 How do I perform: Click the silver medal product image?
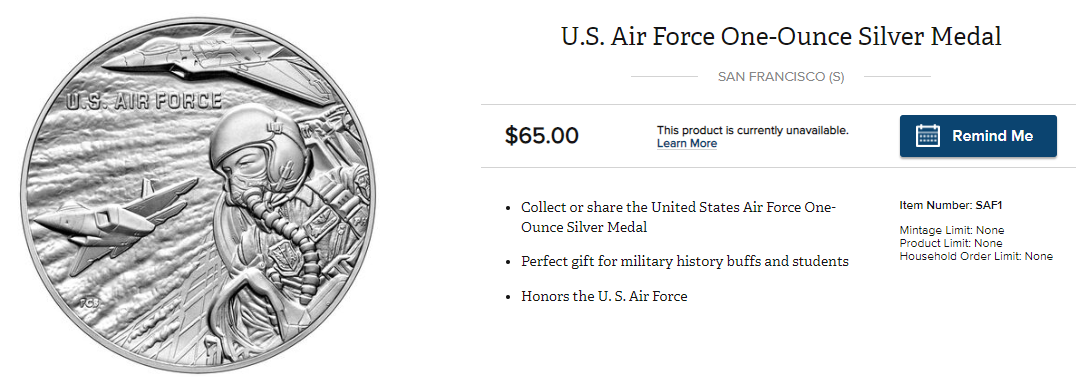point(199,194)
